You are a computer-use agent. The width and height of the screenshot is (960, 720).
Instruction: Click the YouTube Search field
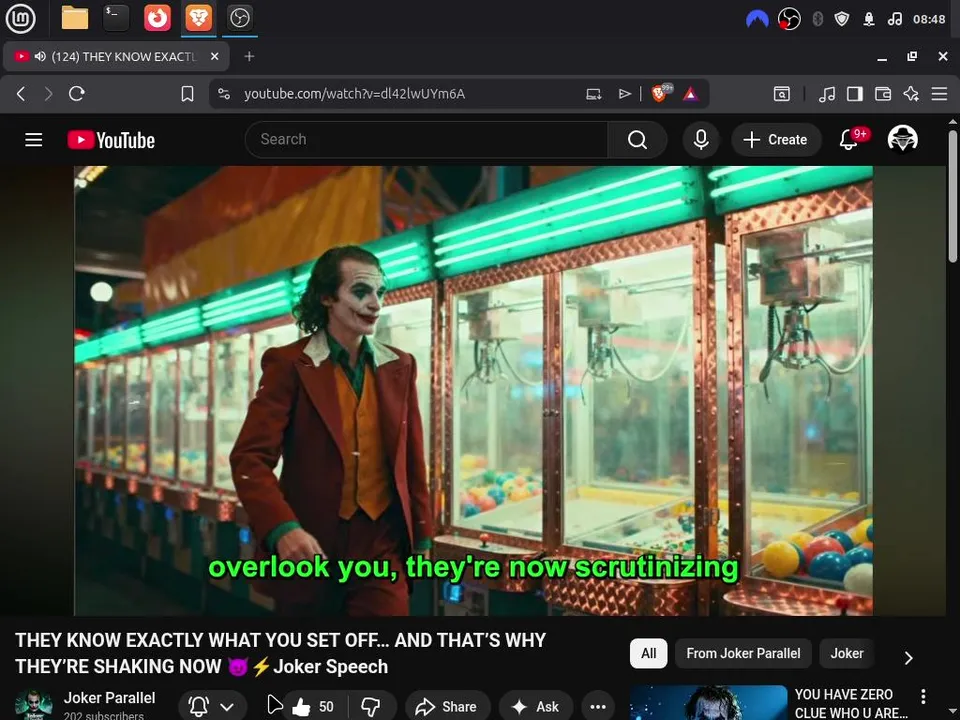(x=426, y=140)
